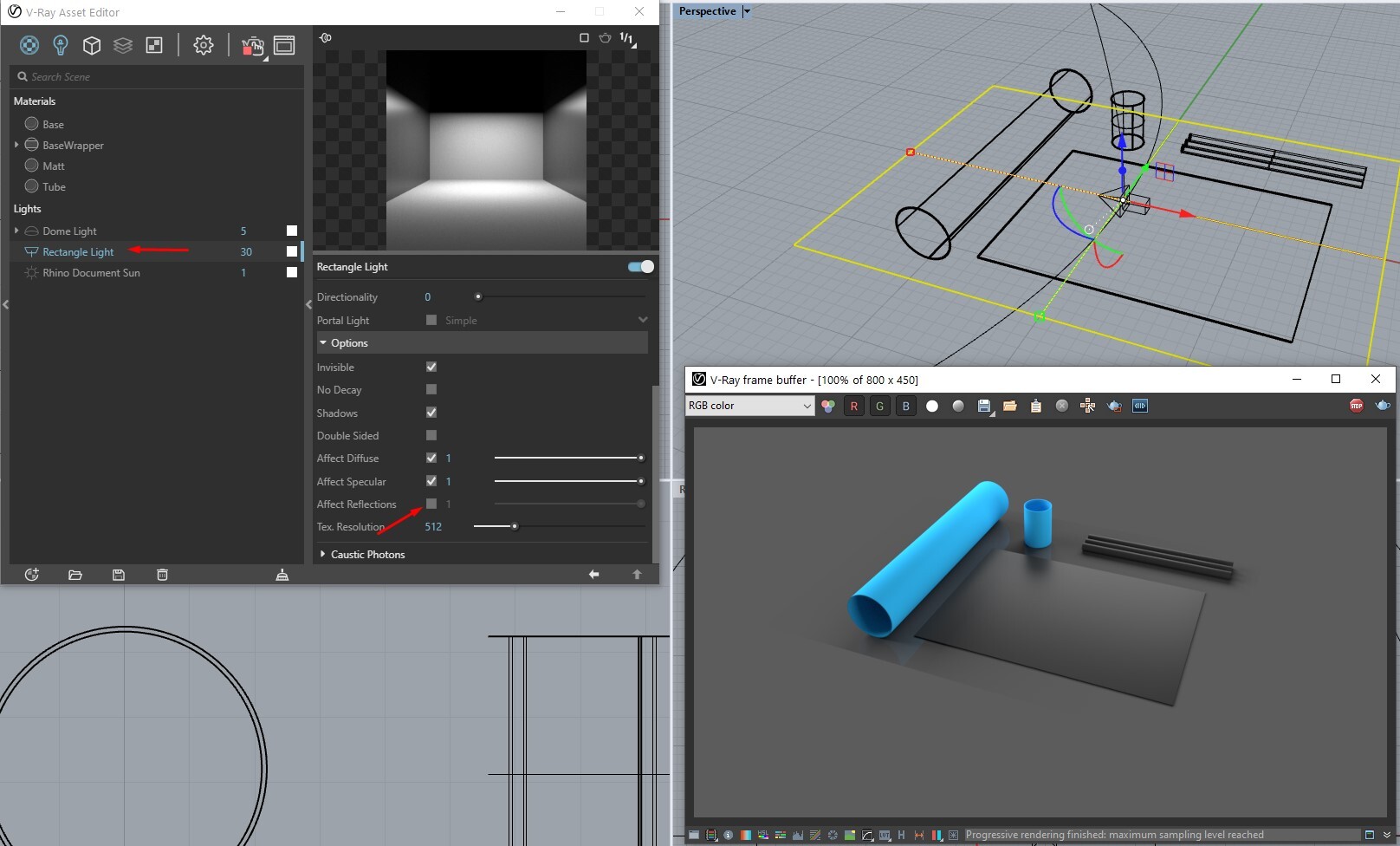
Task: Switch to alpha channel white circle icon
Action: click(932, 406)
